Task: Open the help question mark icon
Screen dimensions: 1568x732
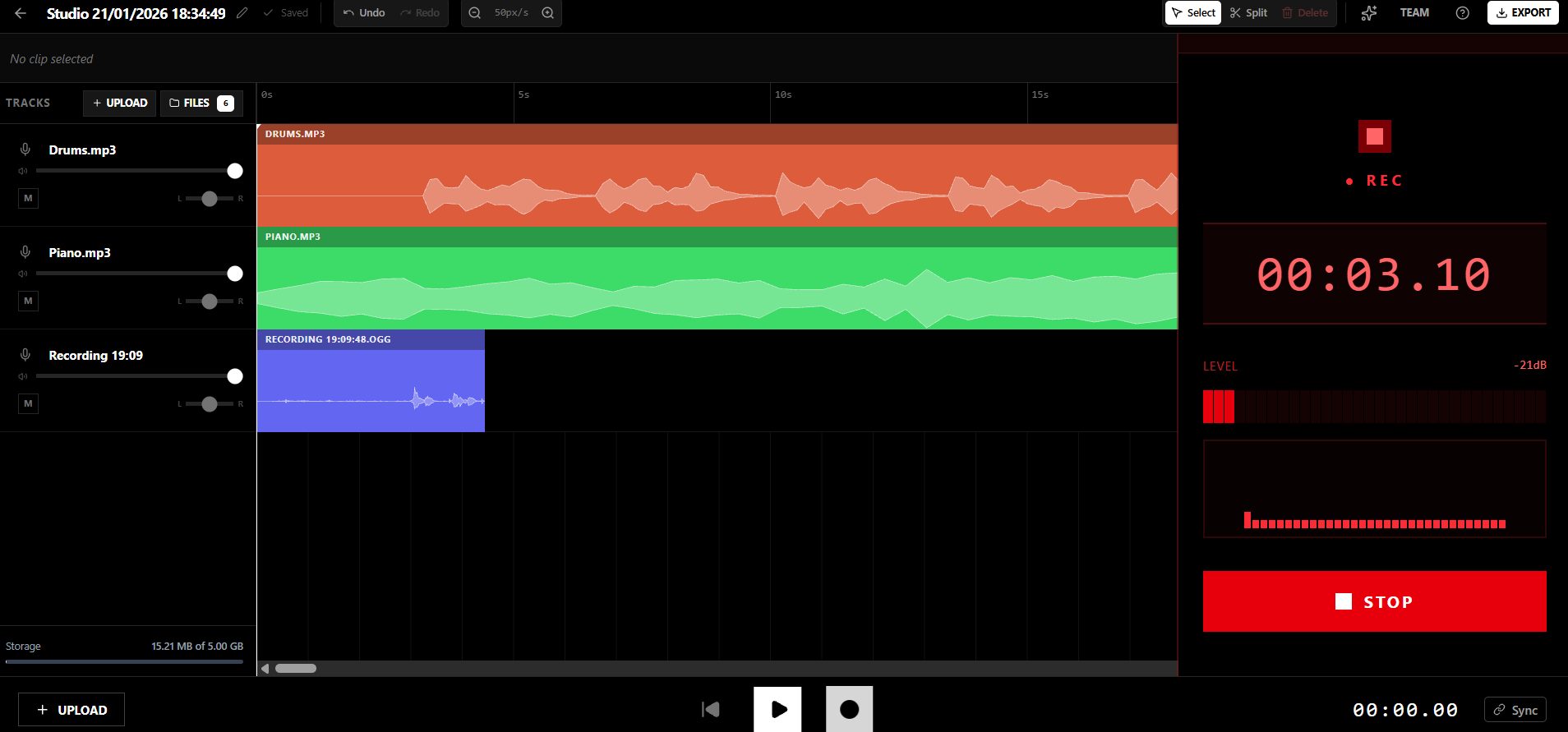Action: point(1463,13)
